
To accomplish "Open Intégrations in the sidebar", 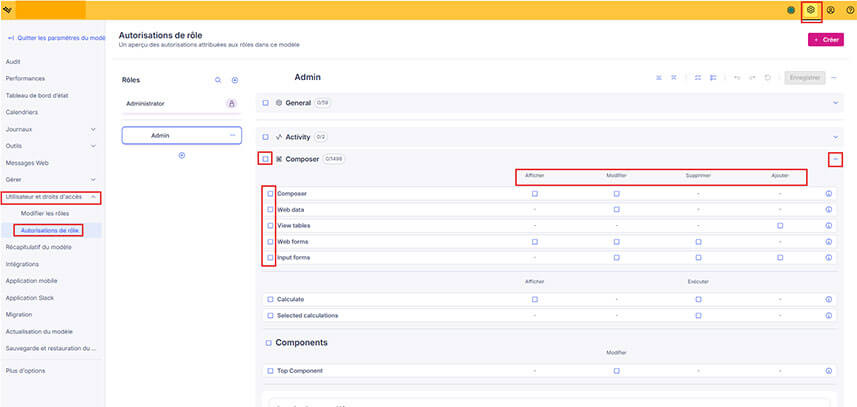I will pos(22,264).
